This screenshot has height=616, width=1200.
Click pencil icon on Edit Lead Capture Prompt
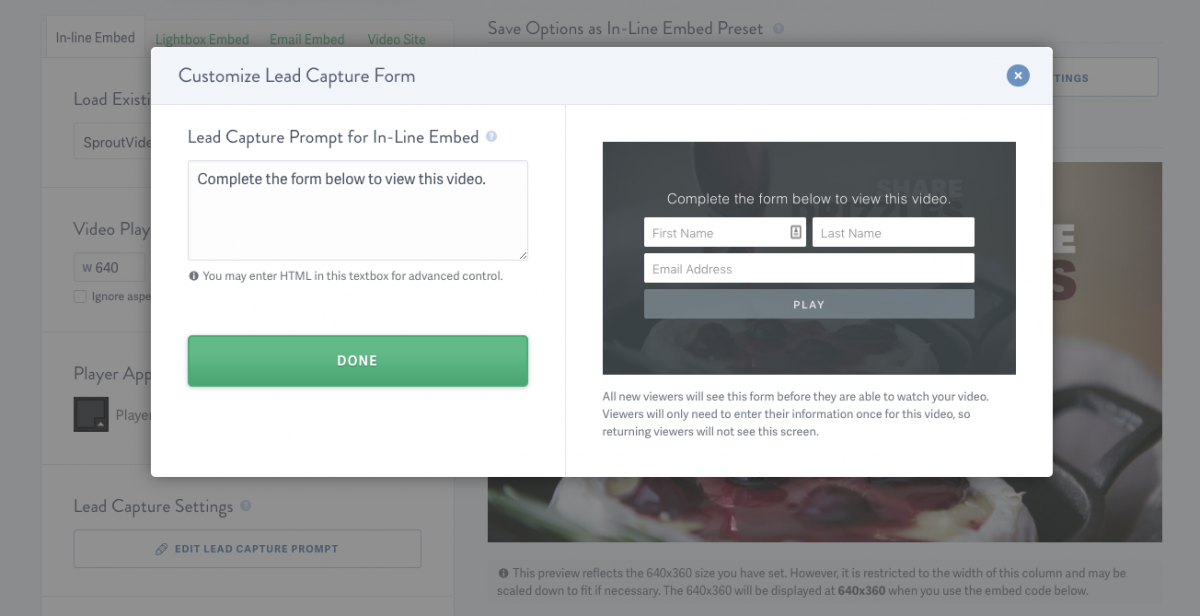[x=161, y=549]
